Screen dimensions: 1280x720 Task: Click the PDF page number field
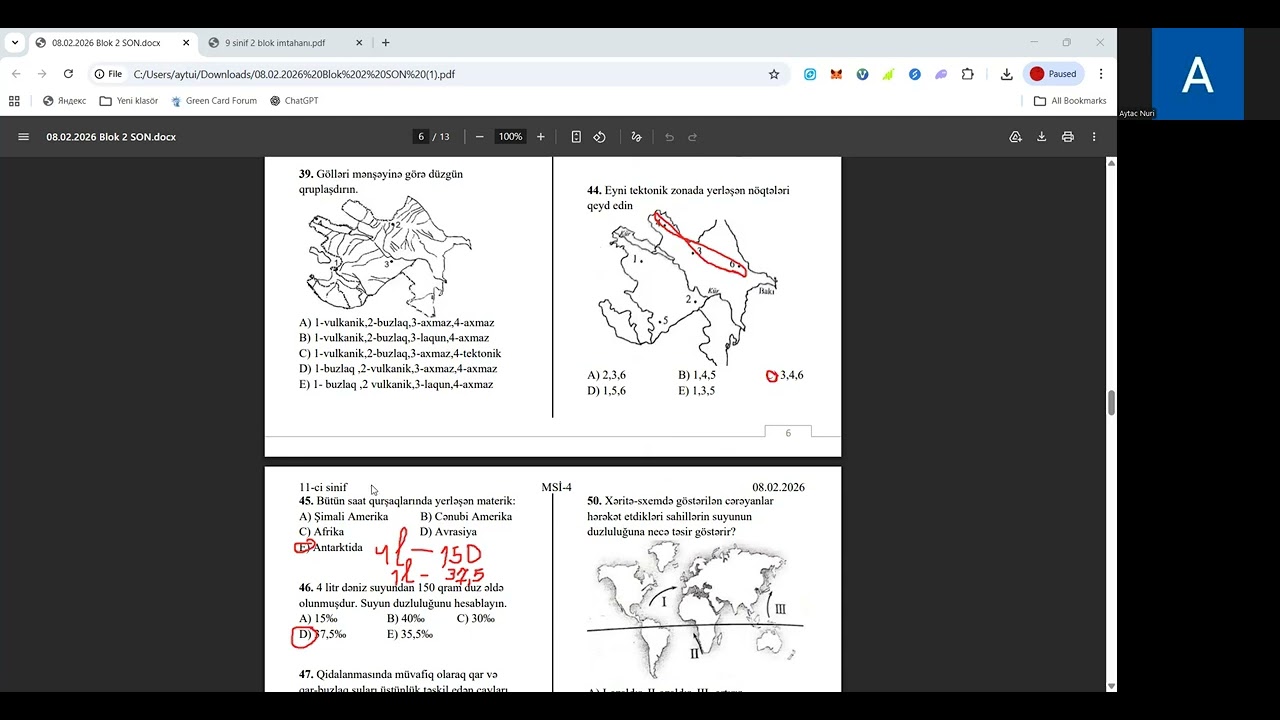pyautogui.click(x=421, y=137)
